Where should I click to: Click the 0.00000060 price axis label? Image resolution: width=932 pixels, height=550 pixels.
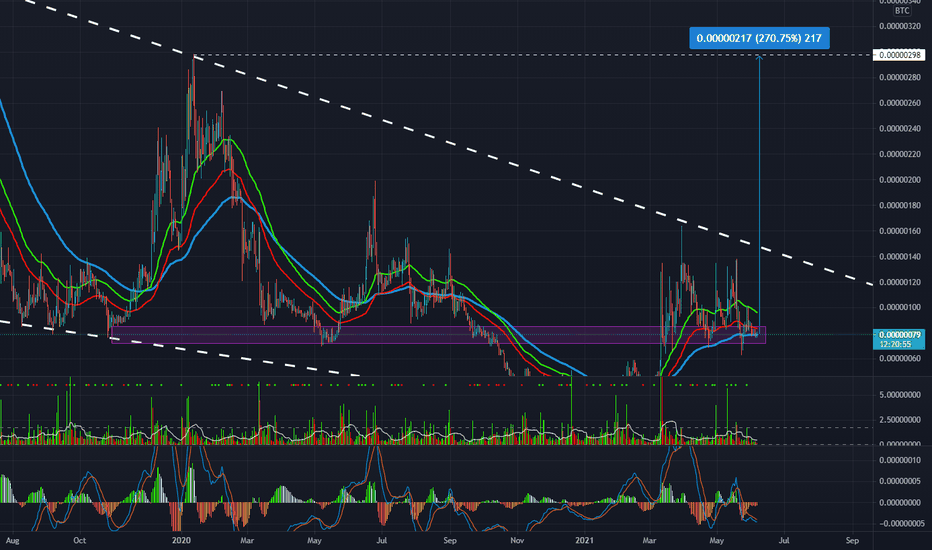tap(899, 359)
